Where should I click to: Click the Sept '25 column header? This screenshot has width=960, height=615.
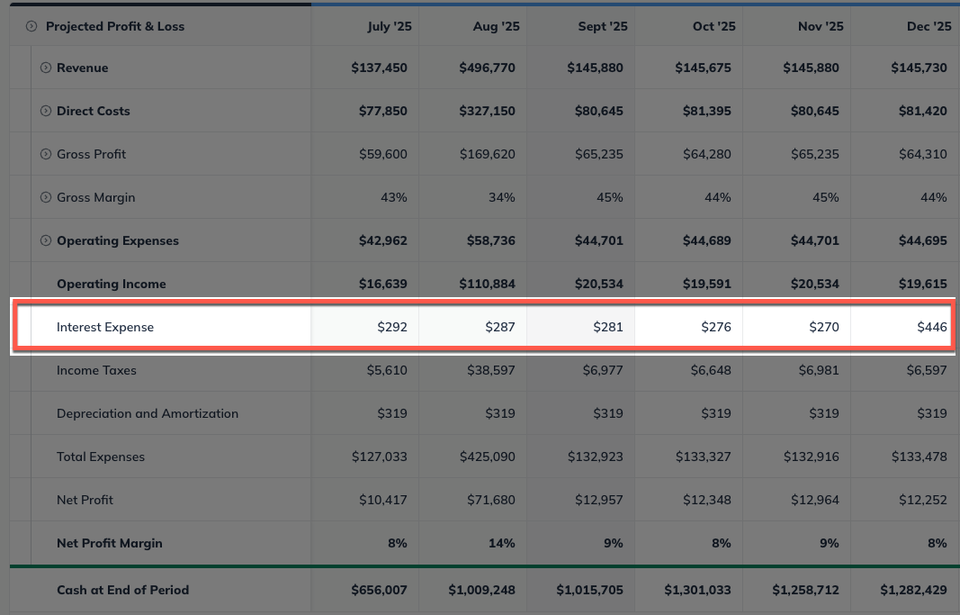point(602,26)
